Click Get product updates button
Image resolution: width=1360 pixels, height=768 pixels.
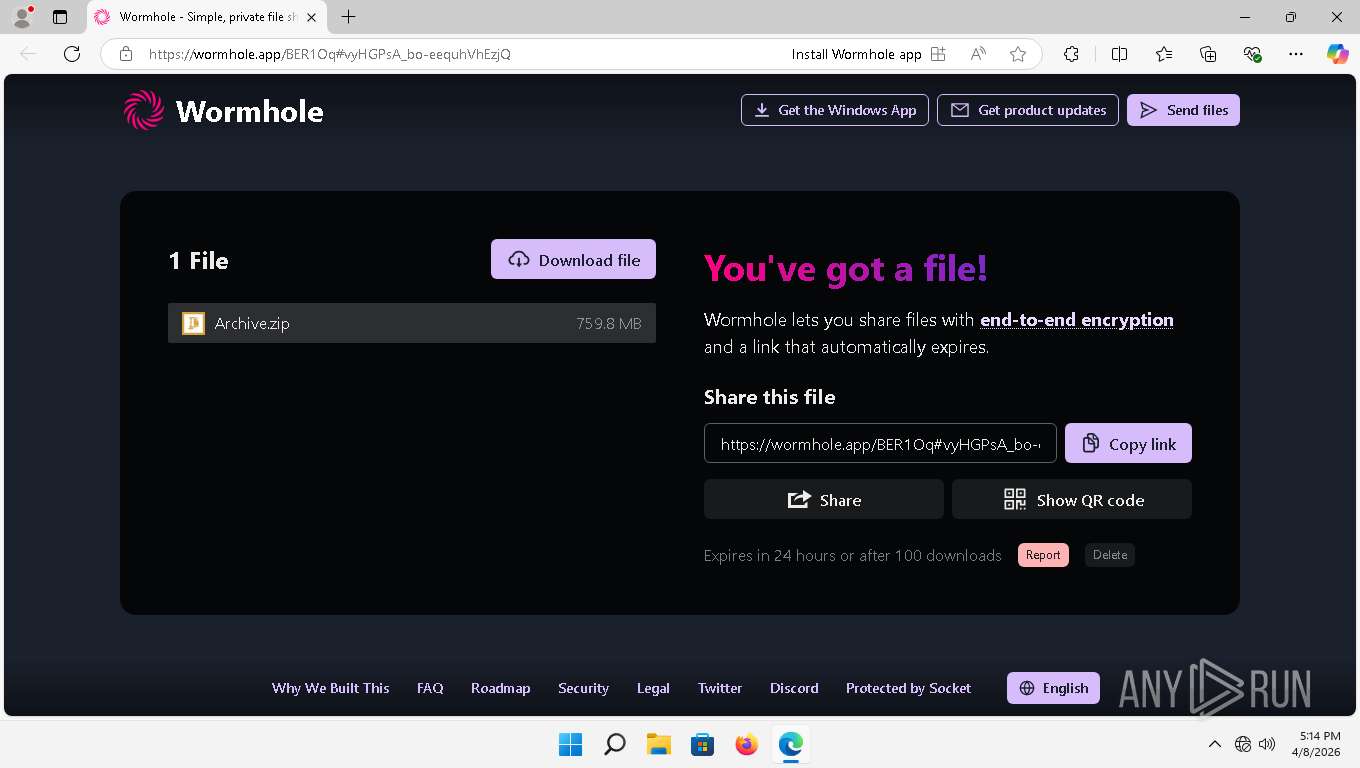pos(1028,110)
